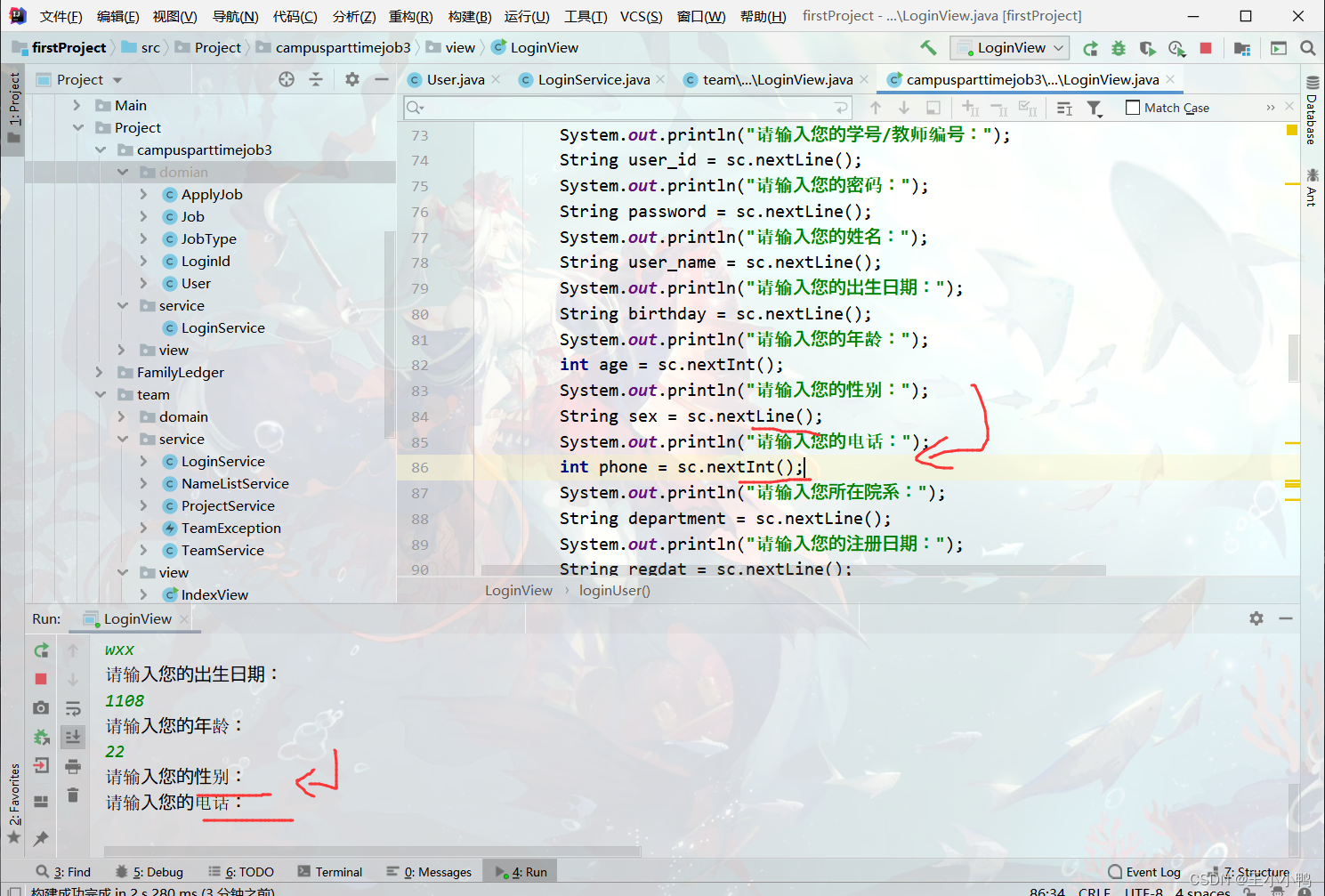Click the profiler clock run icon
This screenshot has width=1325, height=896.
pos(1176,48)
